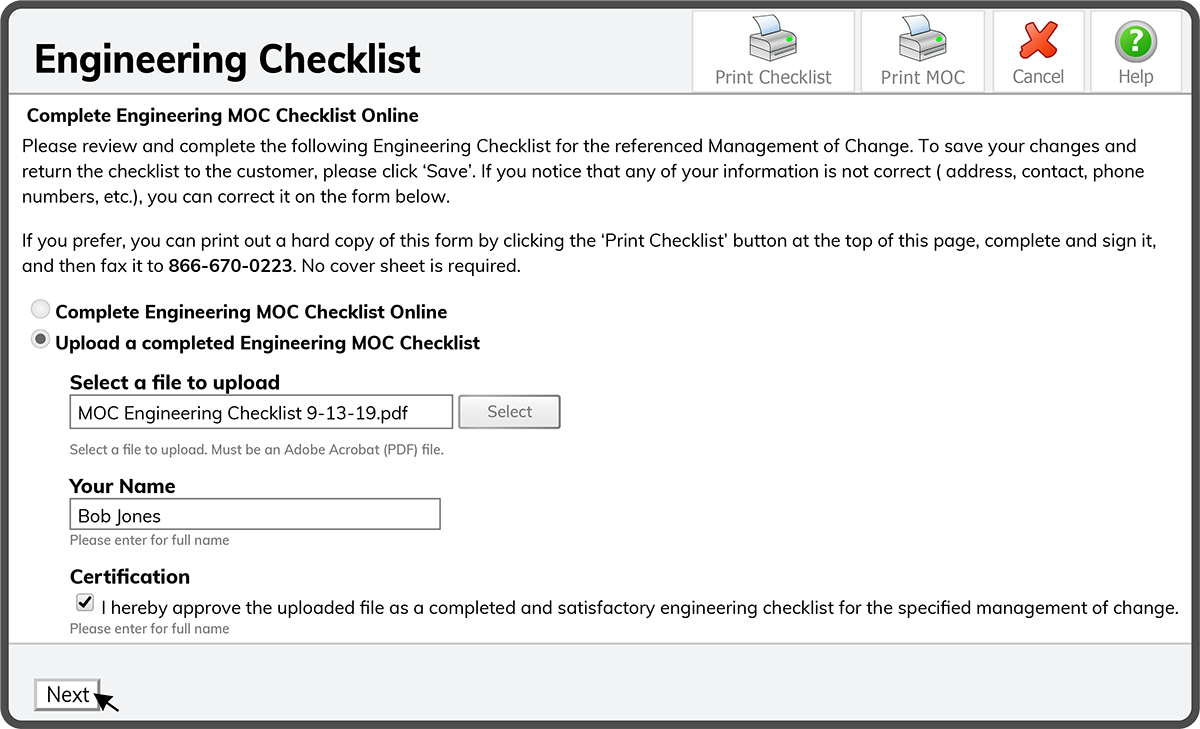
Task: Open Help via the green question mark icon
Action: coord(1135,42)
